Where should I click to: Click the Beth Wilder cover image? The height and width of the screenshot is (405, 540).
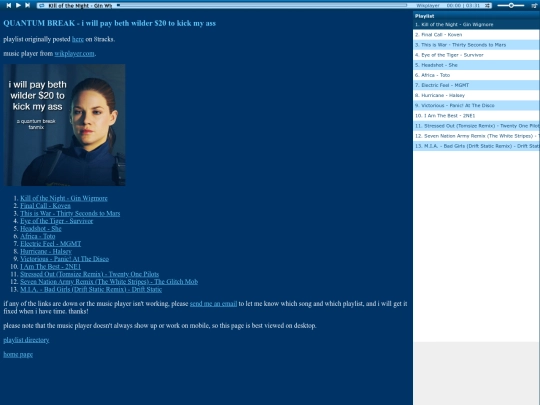[64, 125]
